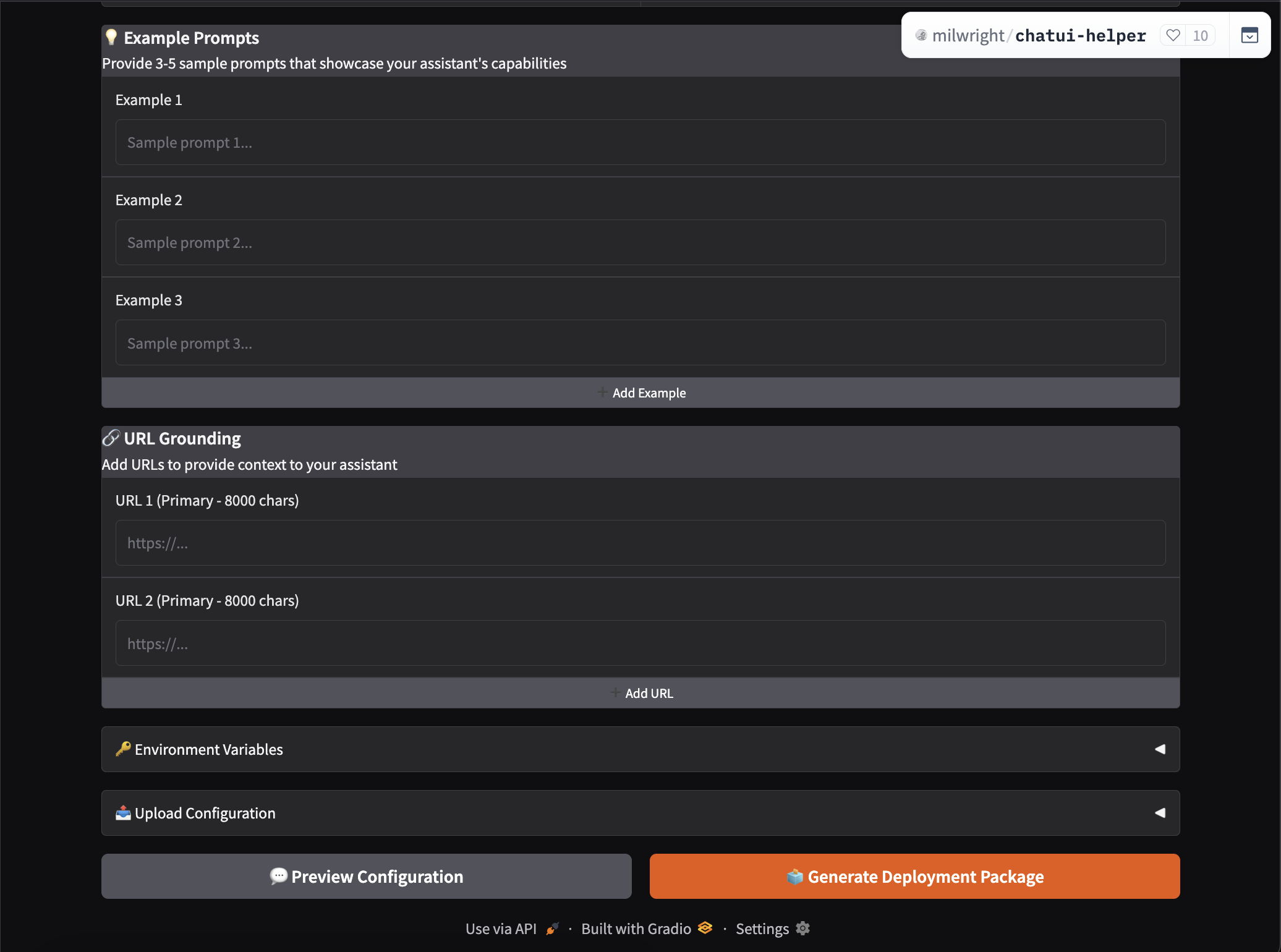Click the chain-link icon beside URL Grounding
This screenshot has width=1281, height=952.
[111, 438]
